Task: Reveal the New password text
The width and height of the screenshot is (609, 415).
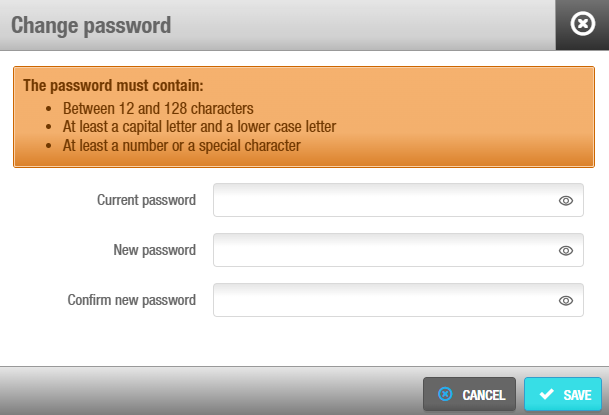Action: click(565, 251)
